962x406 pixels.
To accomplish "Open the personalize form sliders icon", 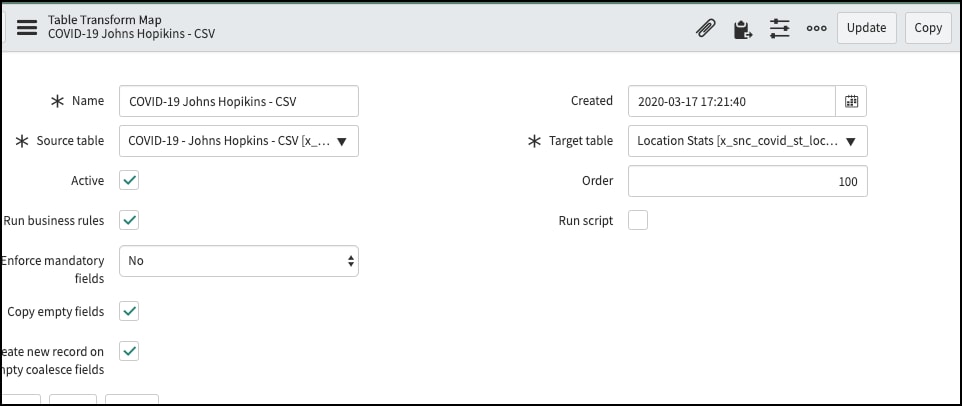I will coord(780,28).
